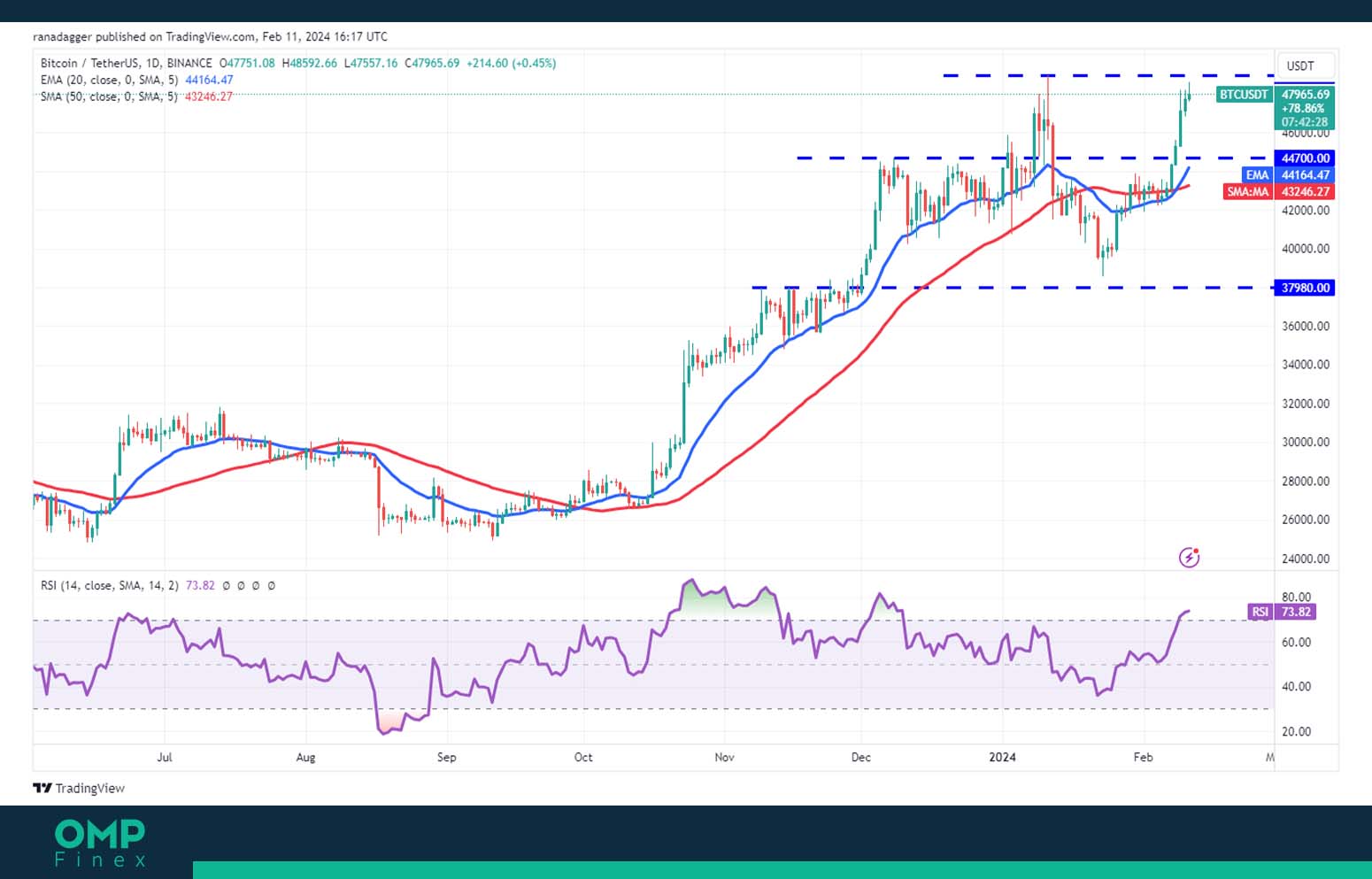Click the 'Feb' date on the time axis
Image resolution: width=1372 pixels, height=879 pixels.
coord(1143,757)
